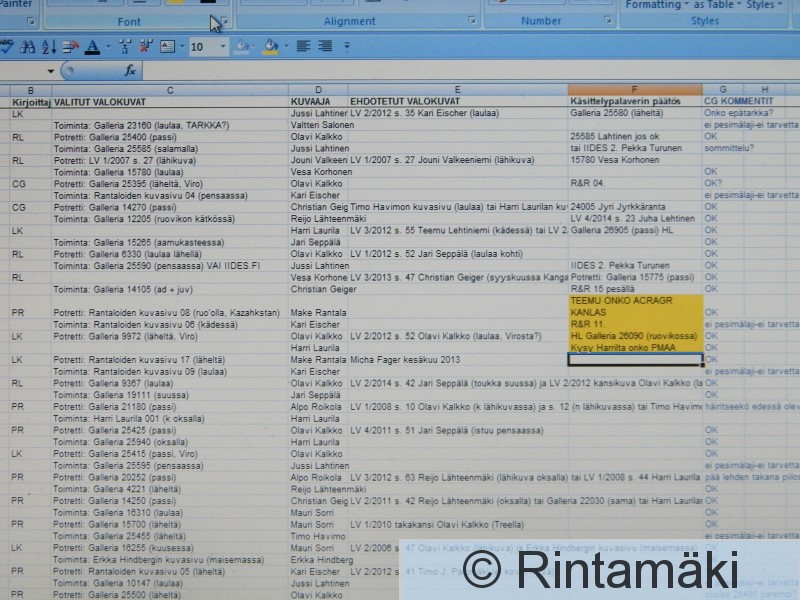This screenshot has width=800, height=600.
Task: Click the Insert Function fx button
Action: 130,71
